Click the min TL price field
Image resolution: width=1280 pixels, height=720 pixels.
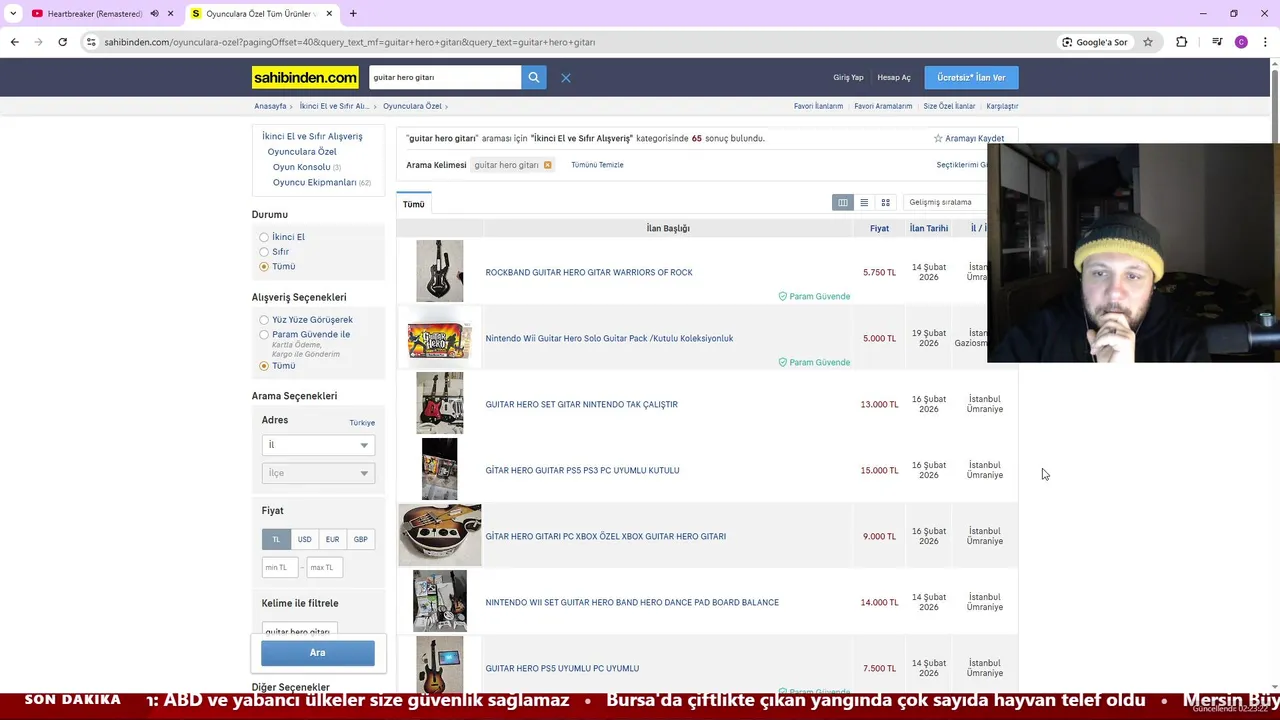[x=280, y=567]
